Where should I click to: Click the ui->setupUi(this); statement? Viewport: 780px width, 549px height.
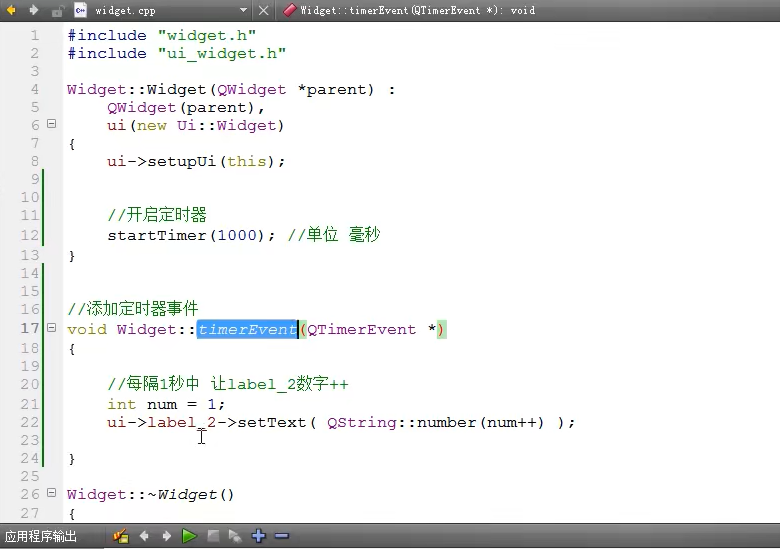(196, 162)
